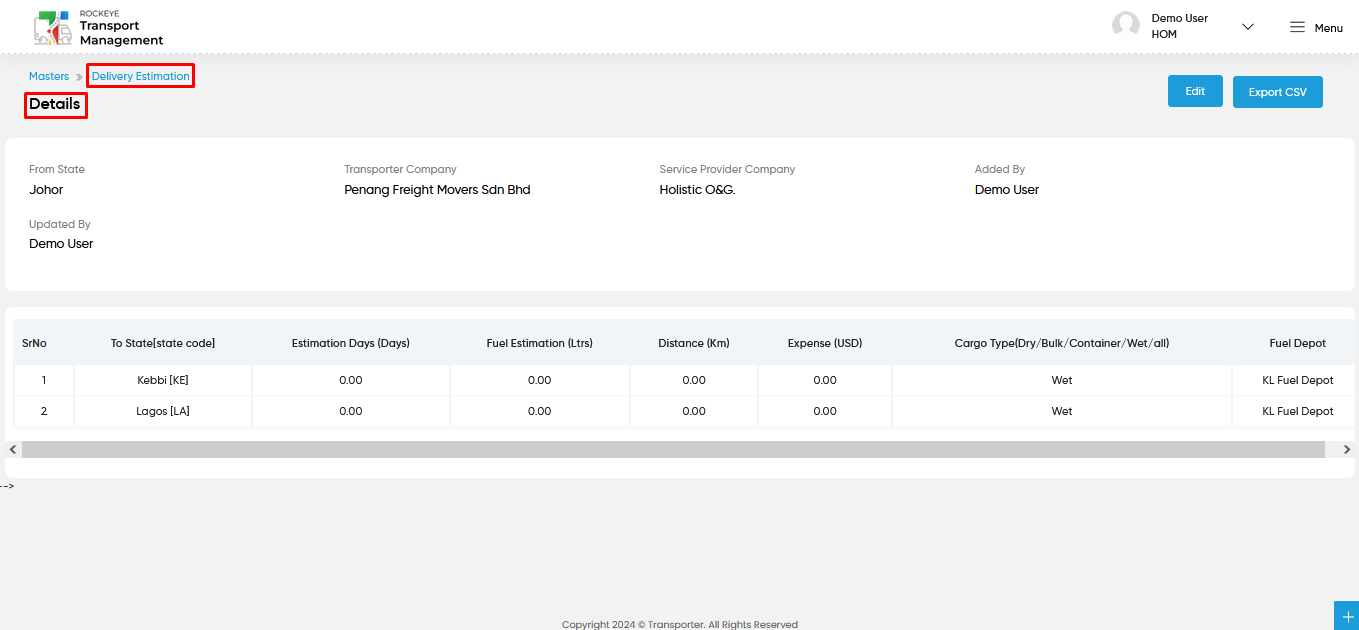The height and width of the screenshot is (630, 1359).
Task: Click the blue plus icon in corner
Action: click(1347, 617)
